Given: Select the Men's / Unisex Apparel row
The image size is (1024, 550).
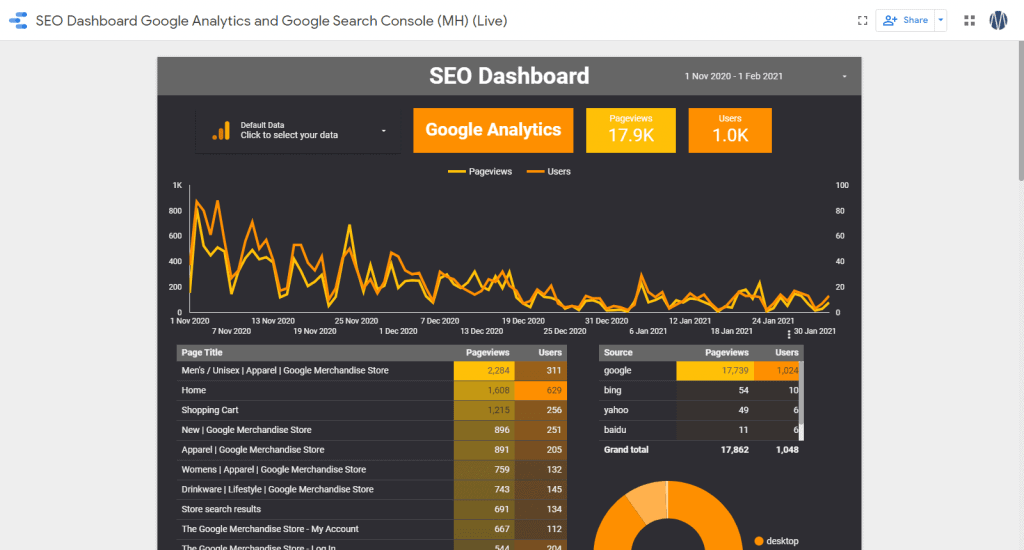Looking at the screenshot, I should [x=372, y=370].
